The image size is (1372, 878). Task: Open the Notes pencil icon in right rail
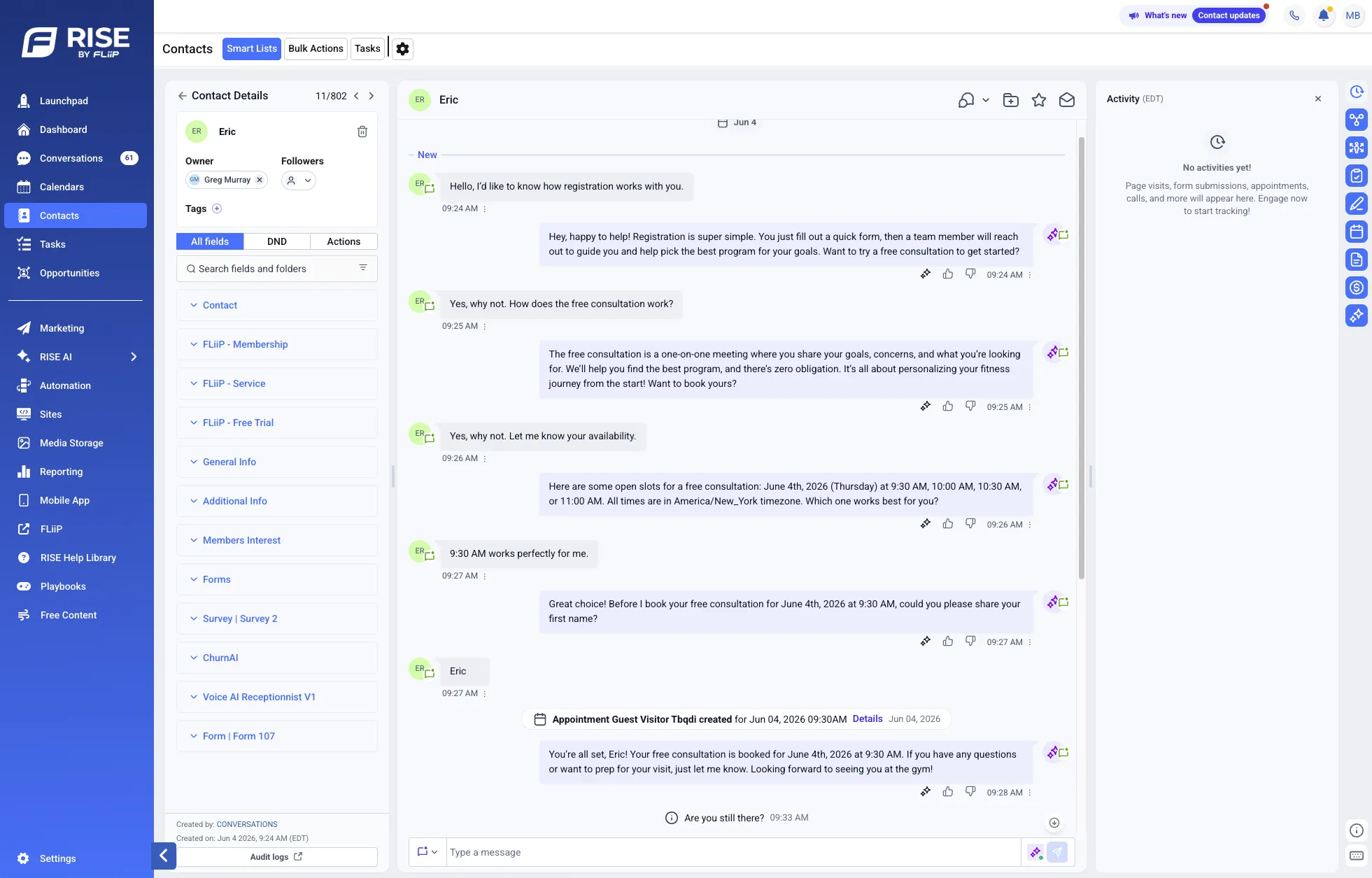coord(1357,204)
